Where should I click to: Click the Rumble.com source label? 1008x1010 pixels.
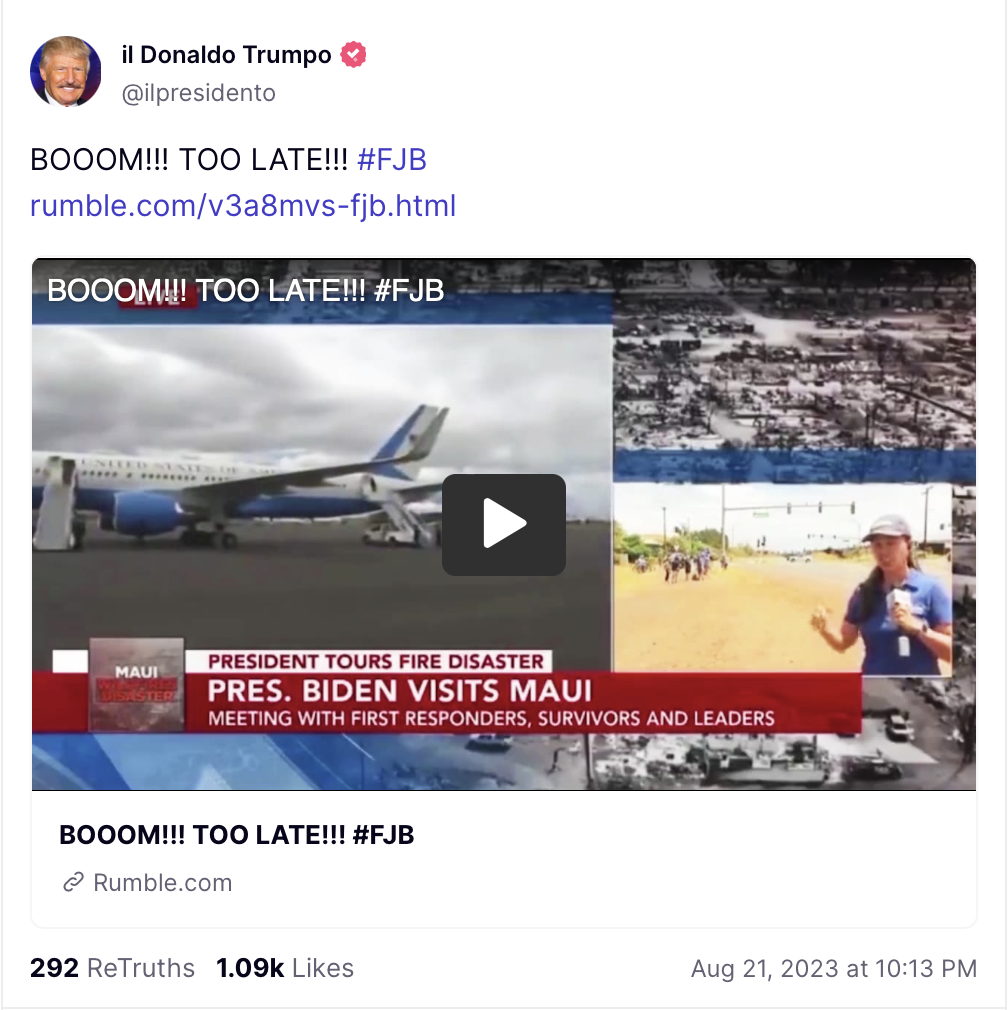click(162, 882)
